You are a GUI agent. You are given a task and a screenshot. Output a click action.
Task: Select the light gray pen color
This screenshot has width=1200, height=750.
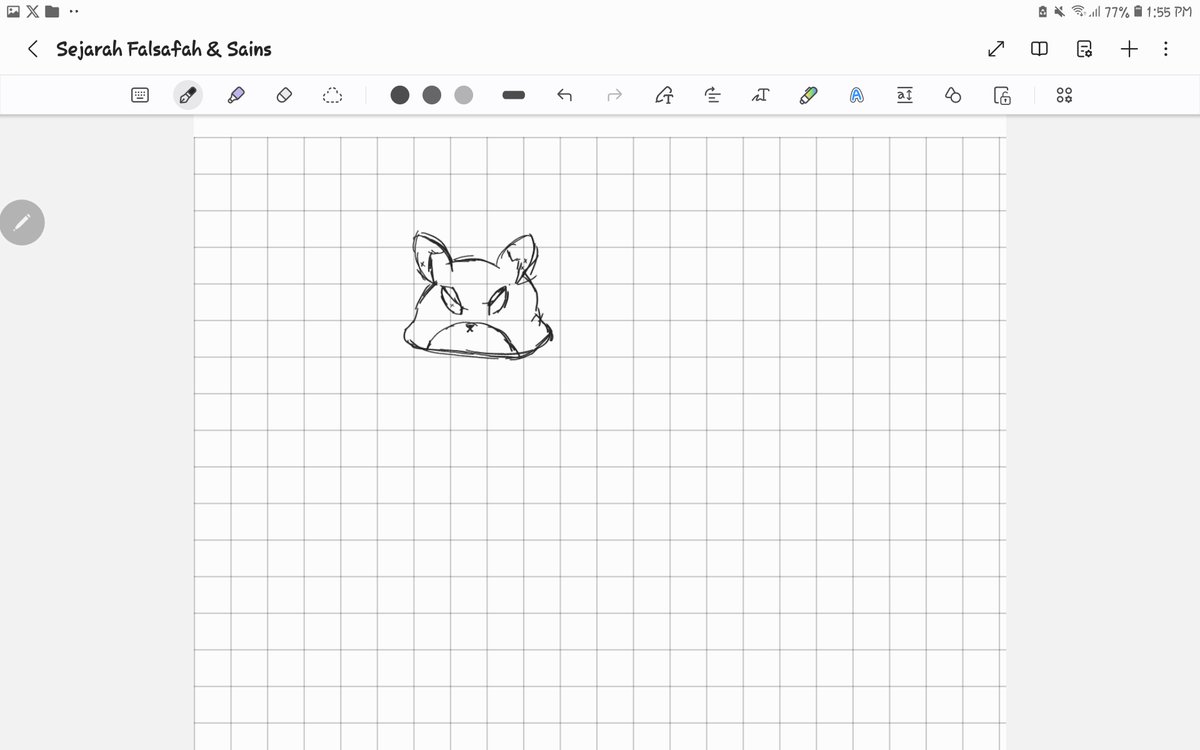[x=464, y=94]
